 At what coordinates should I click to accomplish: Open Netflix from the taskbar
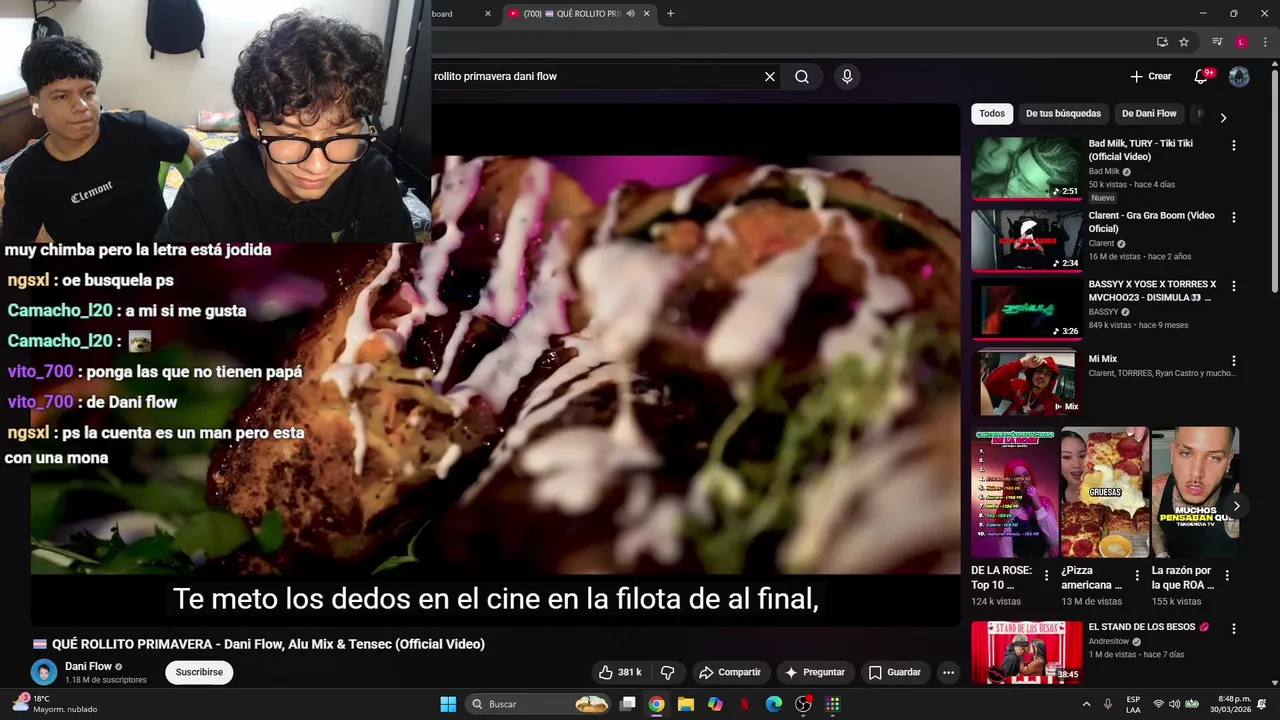pyautogui.click(x=744, y=704)
